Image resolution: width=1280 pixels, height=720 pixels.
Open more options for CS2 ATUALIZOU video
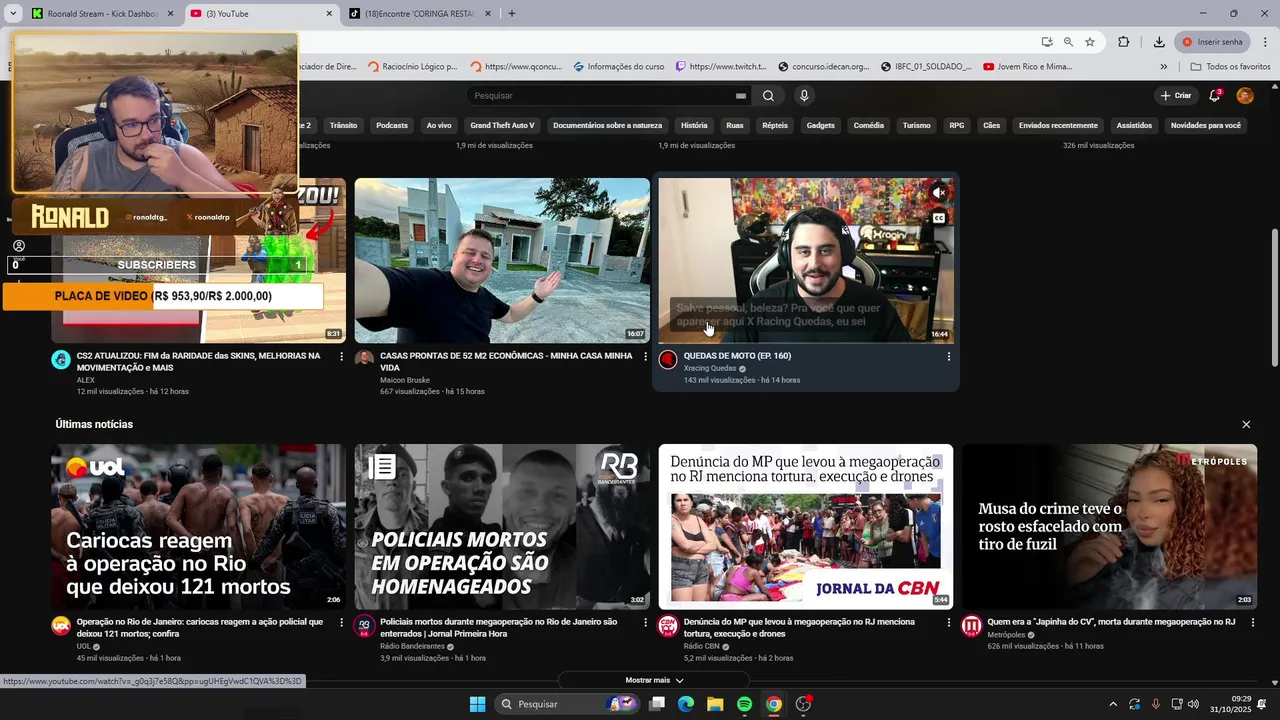click(x=341, y=356)
